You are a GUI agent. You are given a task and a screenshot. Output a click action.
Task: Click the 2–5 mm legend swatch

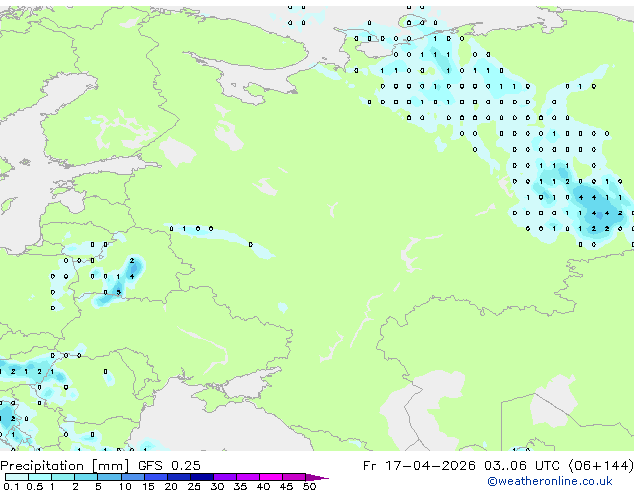(x=86, y=477)
